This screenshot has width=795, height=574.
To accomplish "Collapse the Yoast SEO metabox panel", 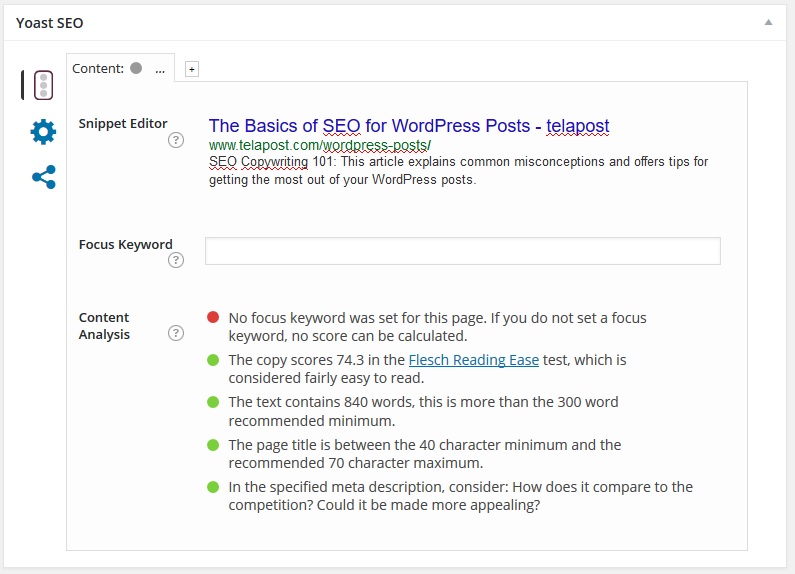I will (768, 22).
